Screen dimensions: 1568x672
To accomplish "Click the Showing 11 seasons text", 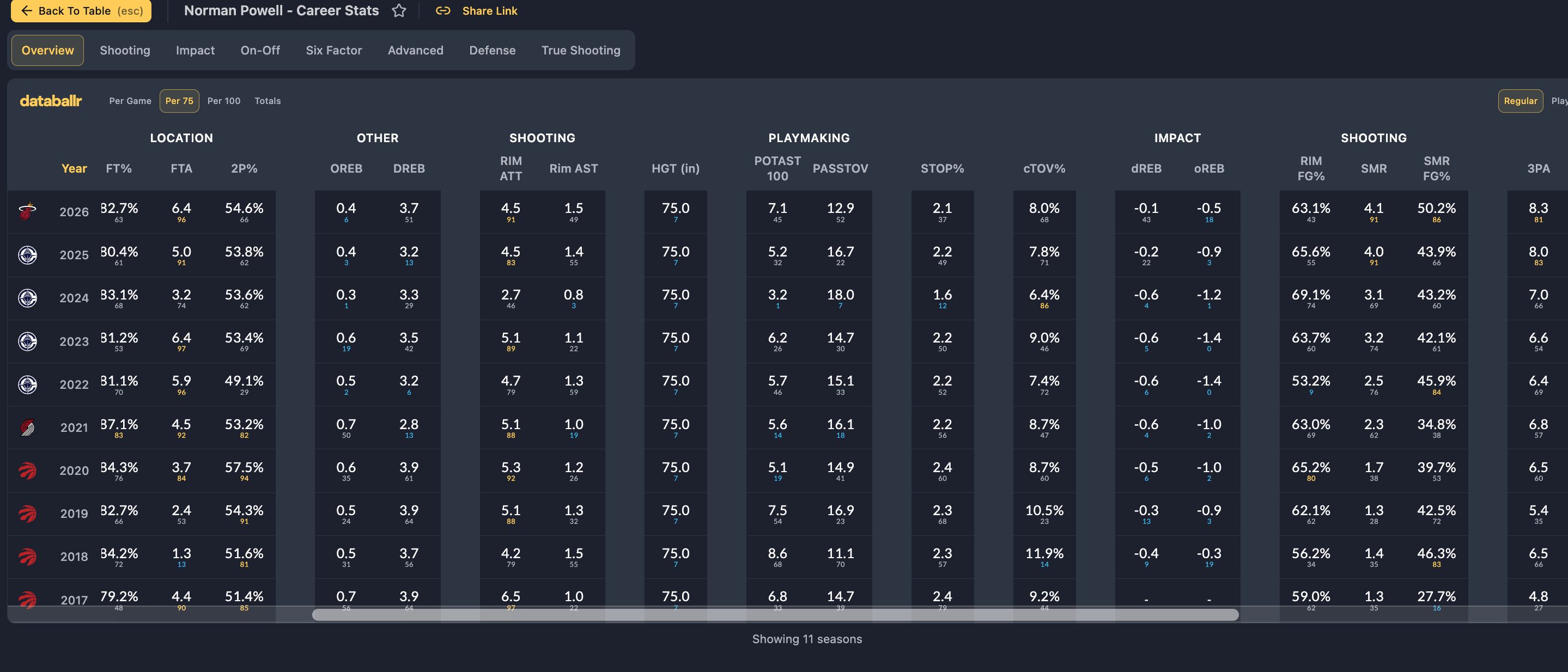I will [x=807, y=639].
